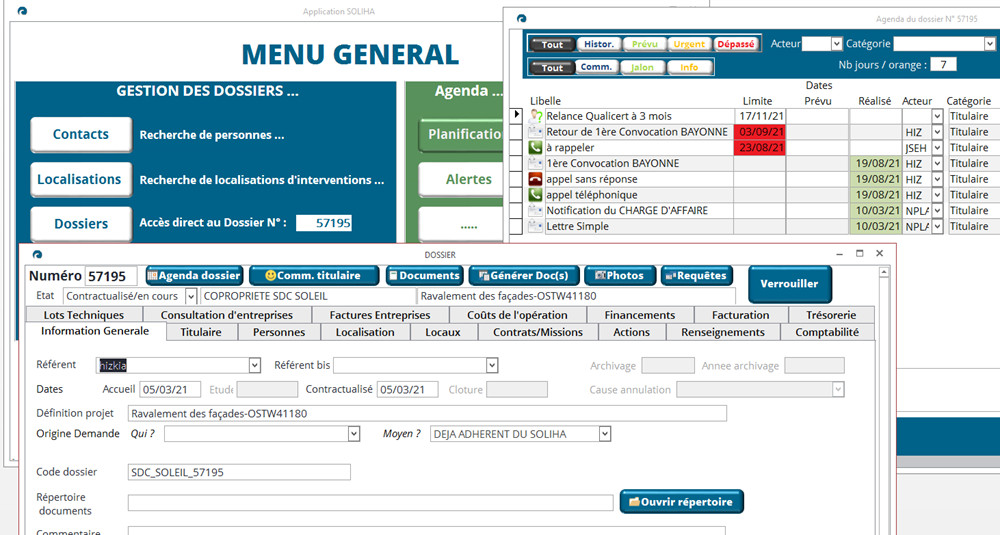The width and height of the screenshot is (1000, 535).
Task: Toggle the Tout filter in the status row
Action: pos(552,44)
